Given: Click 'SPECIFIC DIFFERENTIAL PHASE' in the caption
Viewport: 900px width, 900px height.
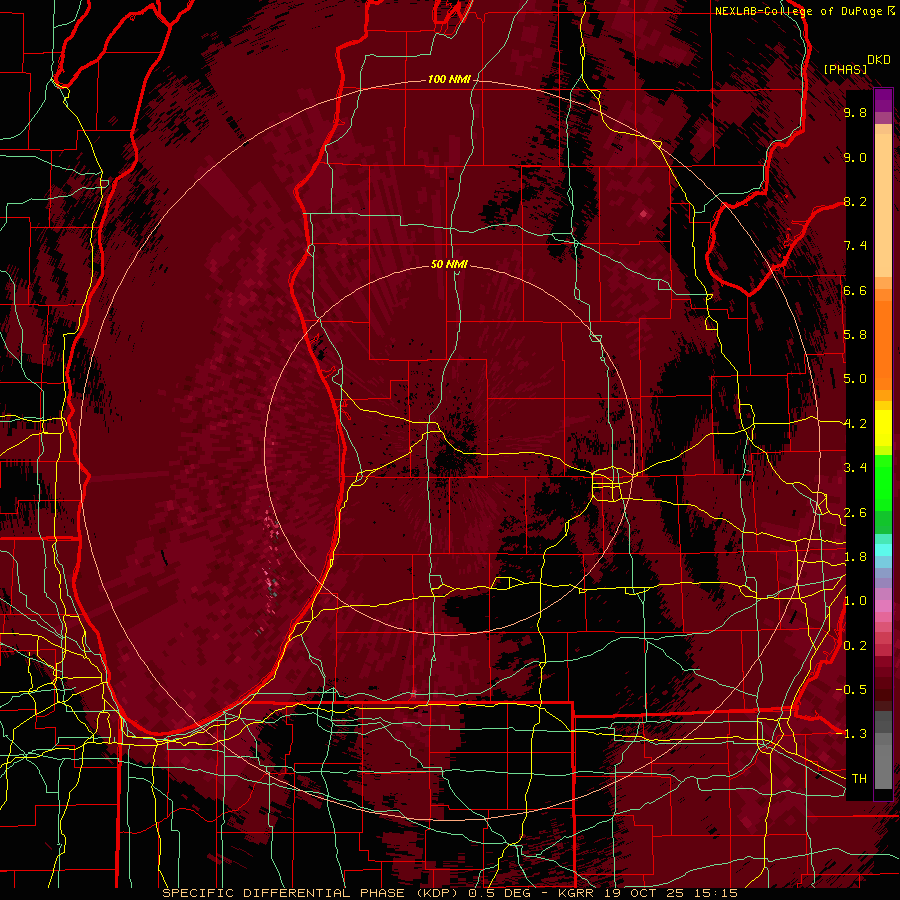Looking at the screenshot, I should [x=284, y=893].
